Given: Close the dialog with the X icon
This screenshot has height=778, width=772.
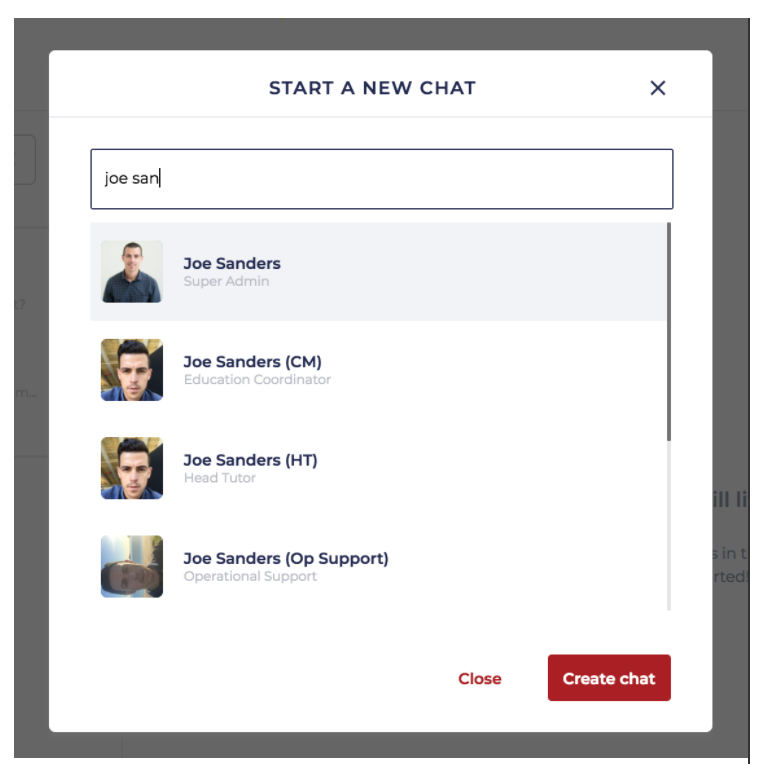Looking at the screenshot, I should click(x=658, y=88).
